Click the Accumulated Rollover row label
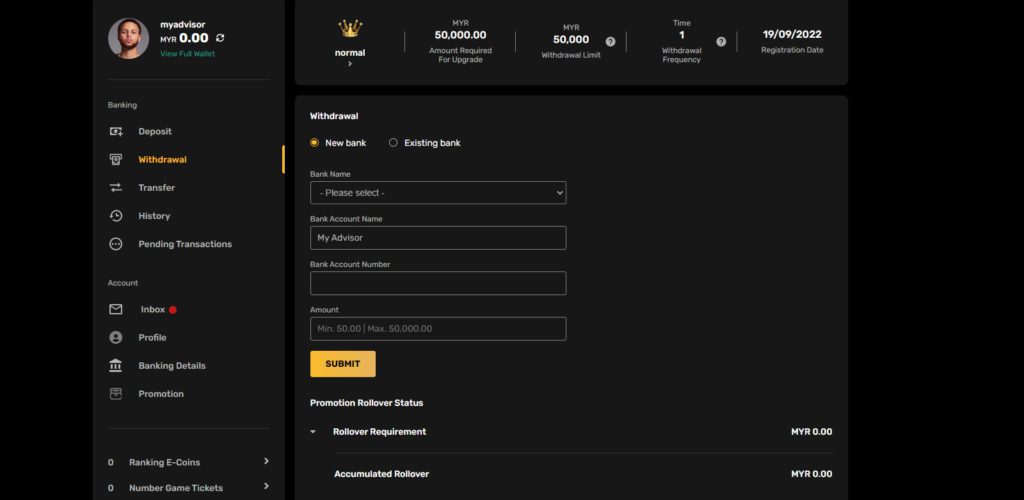The width and height of the screenshot is (1024, 500). coord(381,474)
